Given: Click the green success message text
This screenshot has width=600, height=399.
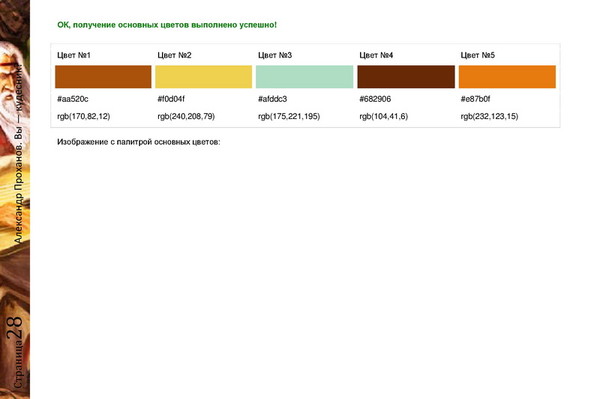Looking at the screenshot, I should [x=167, y=25].
